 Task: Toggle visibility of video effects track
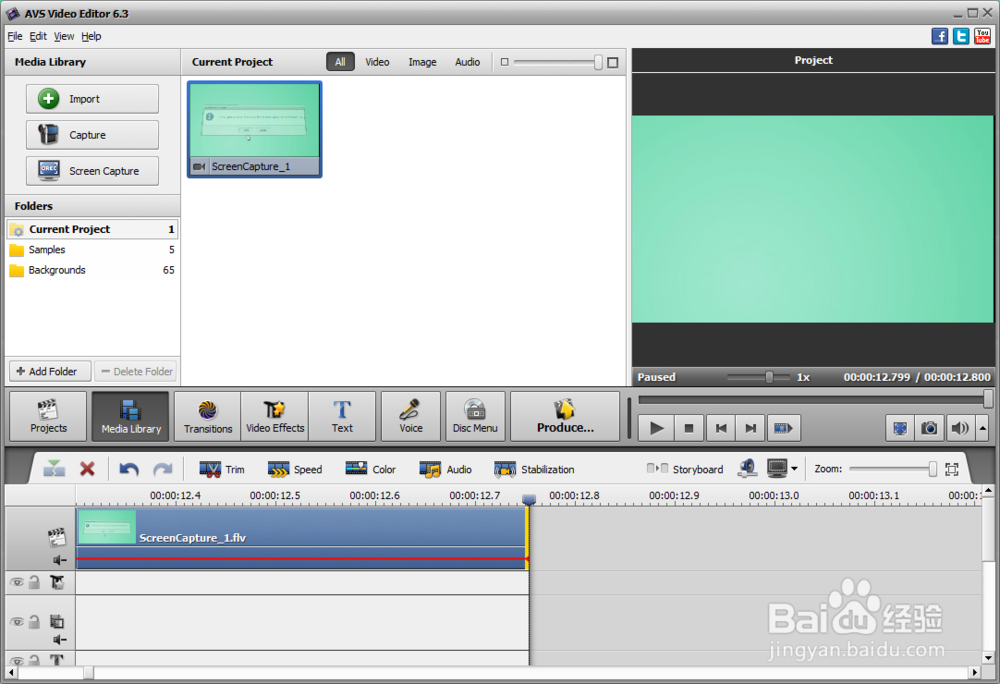coord(17,582)
